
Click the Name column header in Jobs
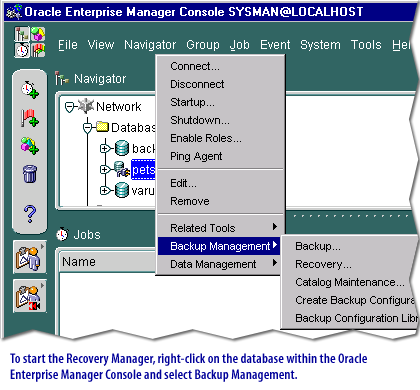click(x=107, y=262)
